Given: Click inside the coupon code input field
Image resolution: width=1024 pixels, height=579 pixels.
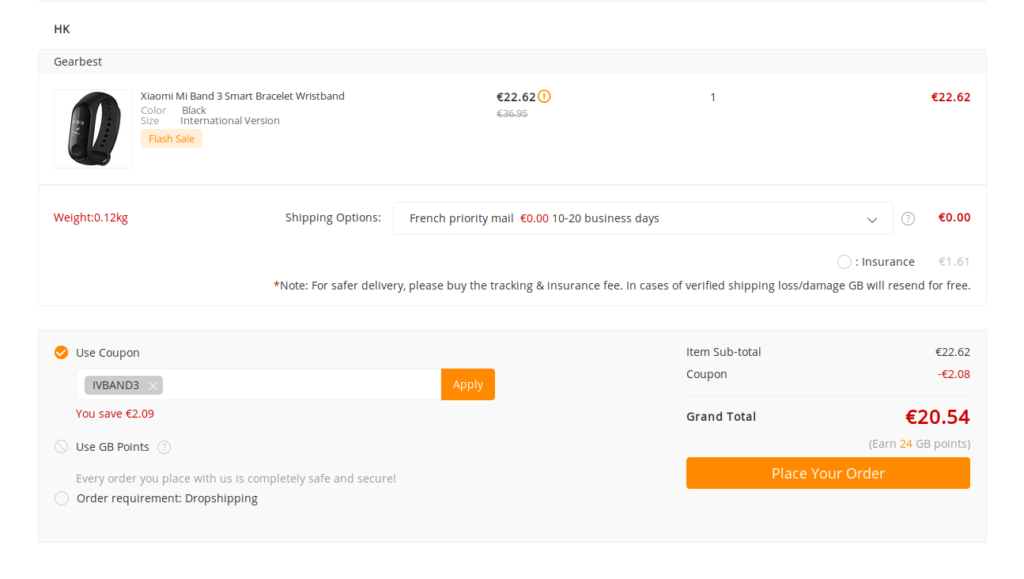Looking at the screenshot, I should point(301,385).
